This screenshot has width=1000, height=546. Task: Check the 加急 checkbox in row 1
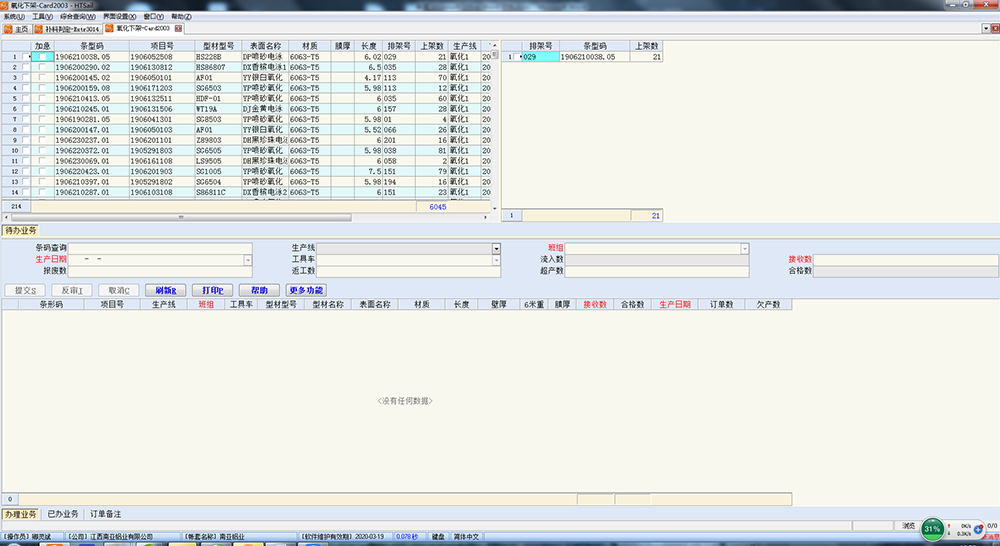[x=41, y=57]
